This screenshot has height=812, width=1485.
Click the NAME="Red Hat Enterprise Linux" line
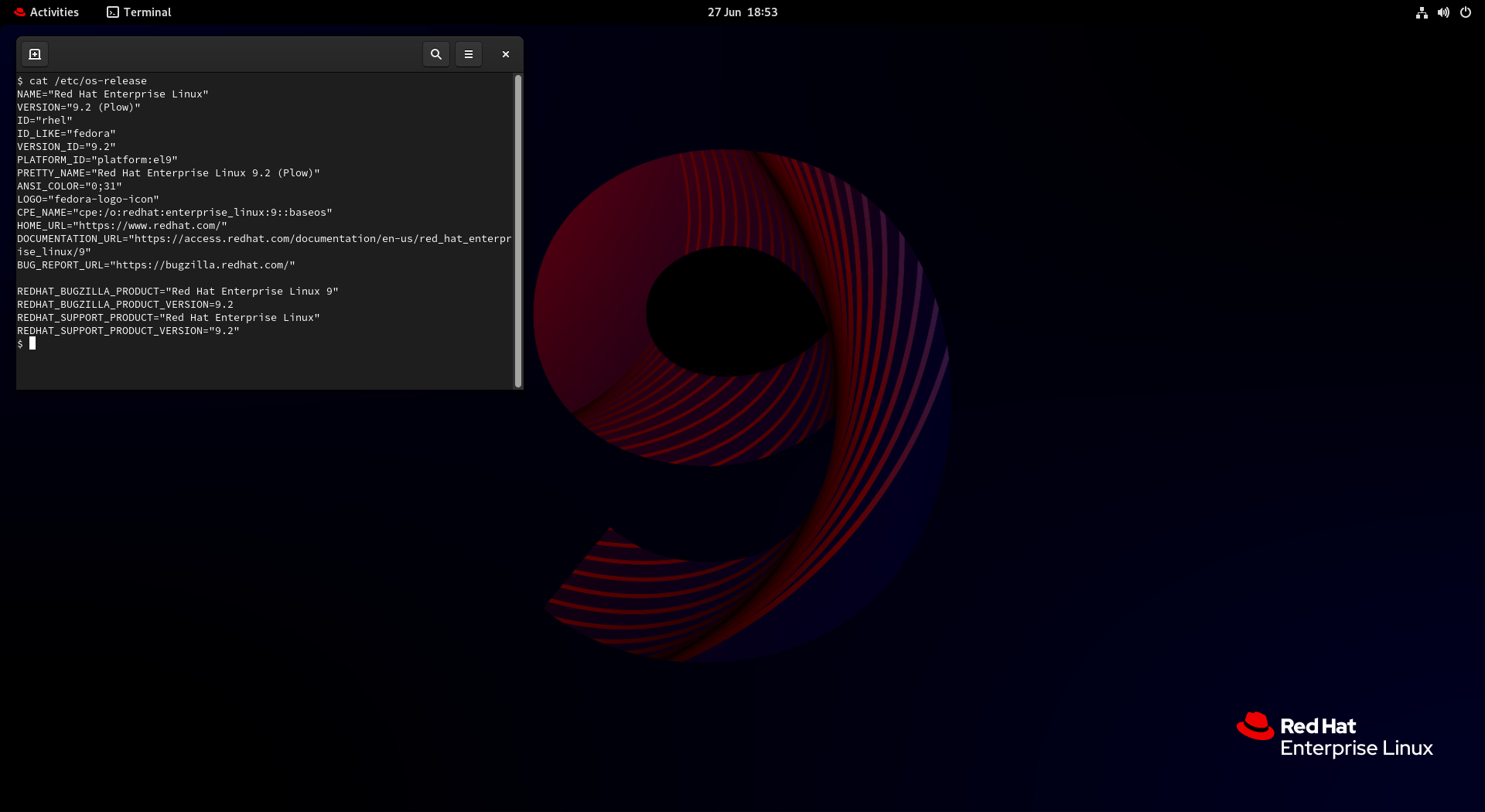pos(113,94)
